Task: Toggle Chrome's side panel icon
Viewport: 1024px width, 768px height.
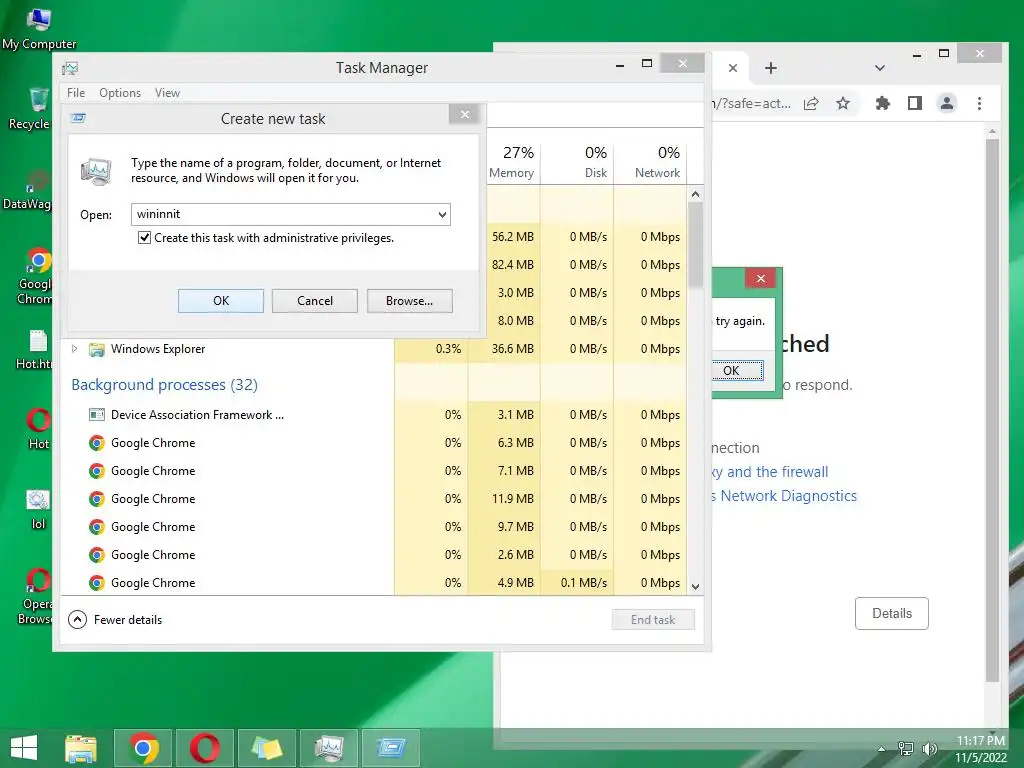Action: pos(915,103)
